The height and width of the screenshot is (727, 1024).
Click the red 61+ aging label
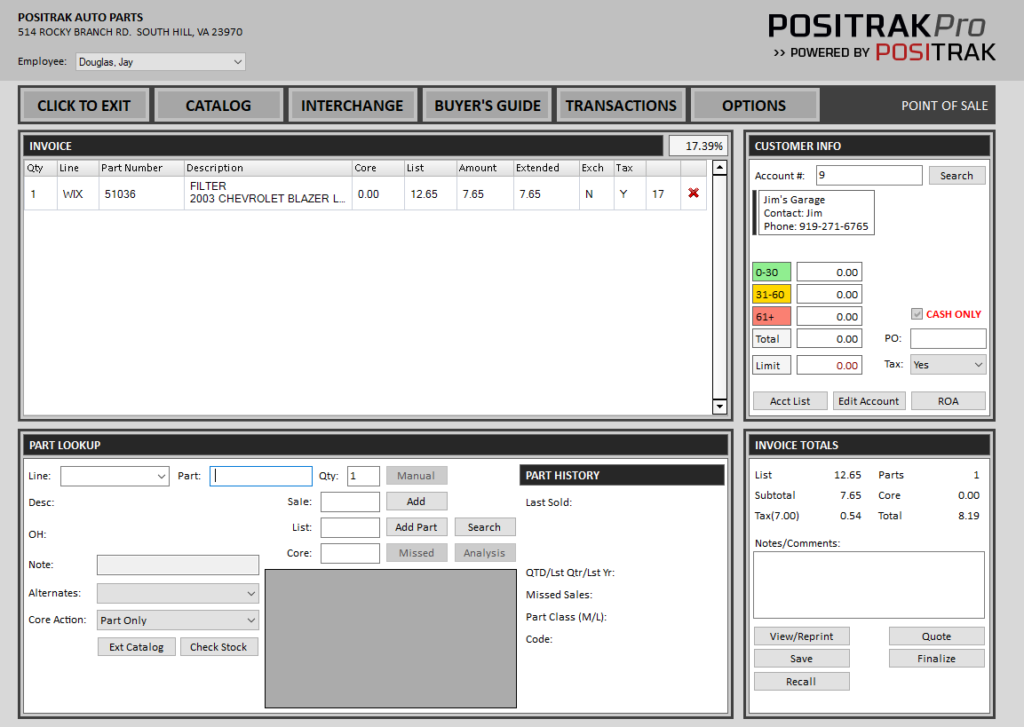coord(771,317)
